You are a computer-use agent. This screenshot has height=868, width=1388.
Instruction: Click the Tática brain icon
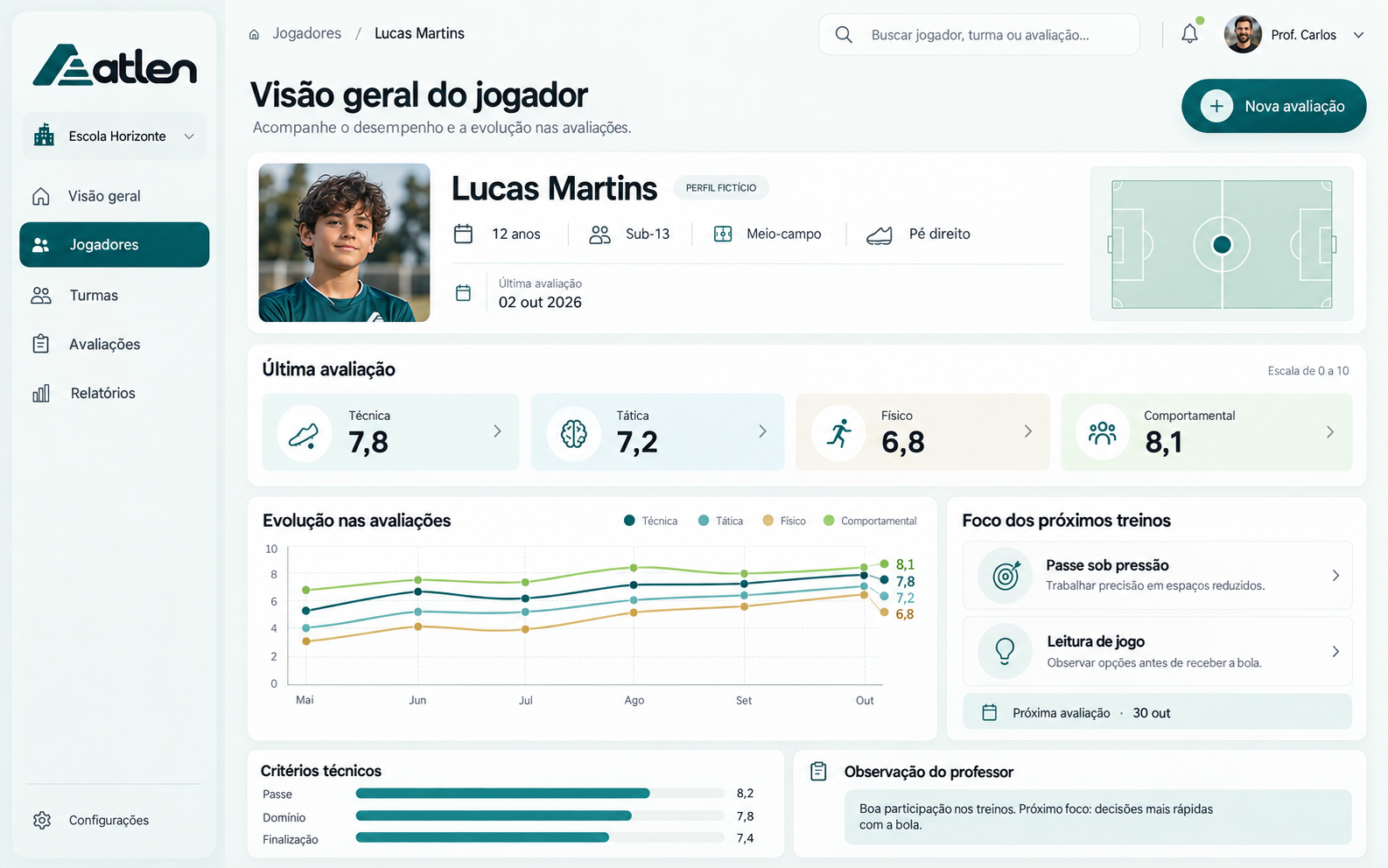(573, 433)
